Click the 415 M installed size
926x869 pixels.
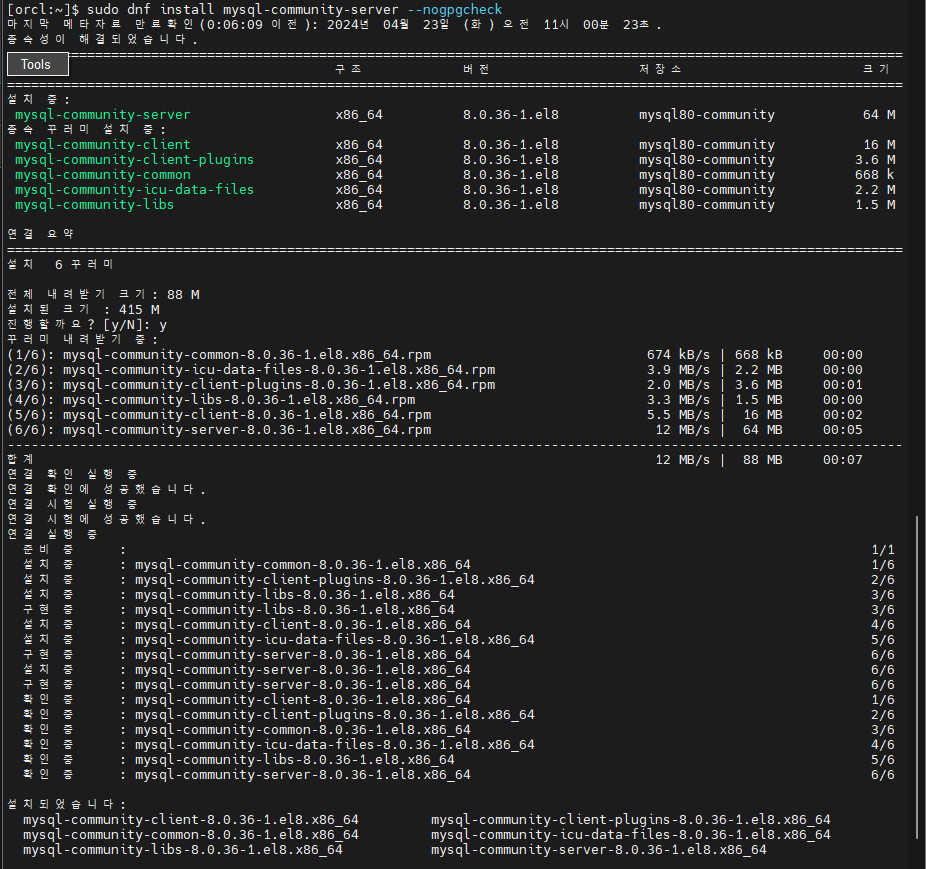coord(139,310)
